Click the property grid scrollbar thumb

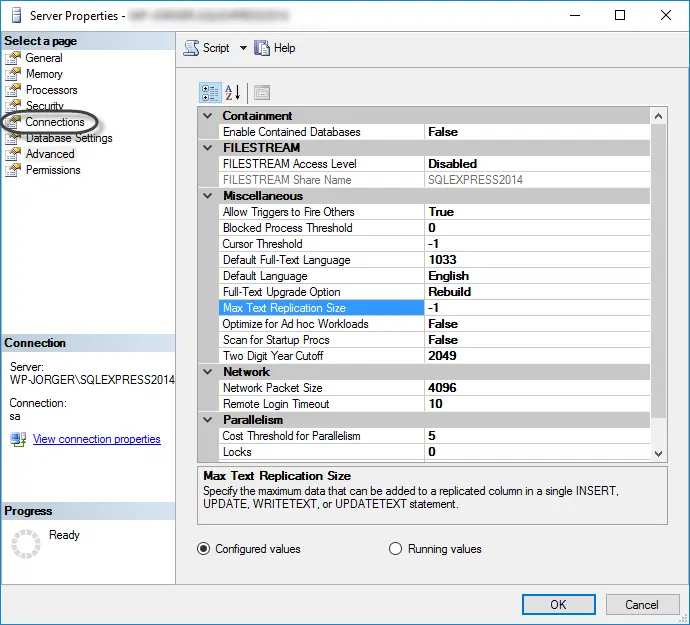[x=658, y=271]
